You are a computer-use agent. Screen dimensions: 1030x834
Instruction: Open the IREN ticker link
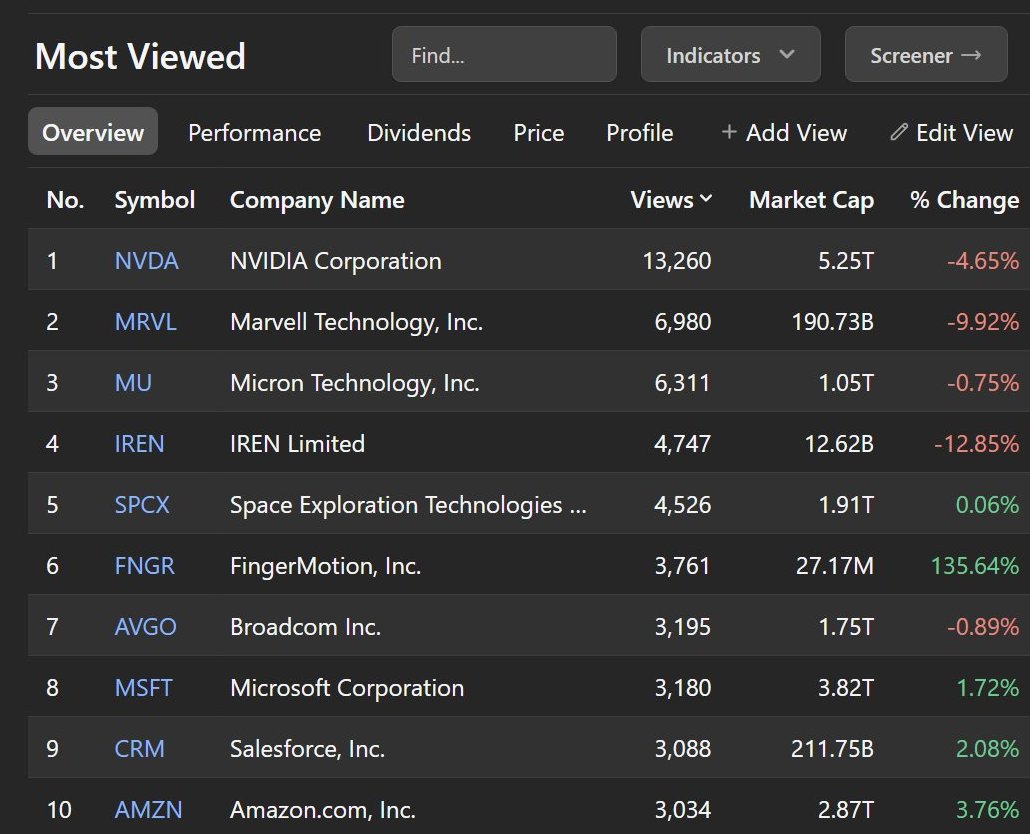coord(139,444)
